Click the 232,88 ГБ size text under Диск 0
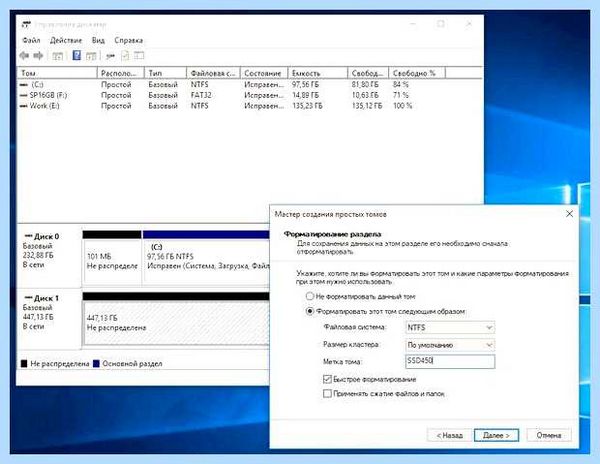The width and height of the screenshot is (600, 464). [38, 255]
